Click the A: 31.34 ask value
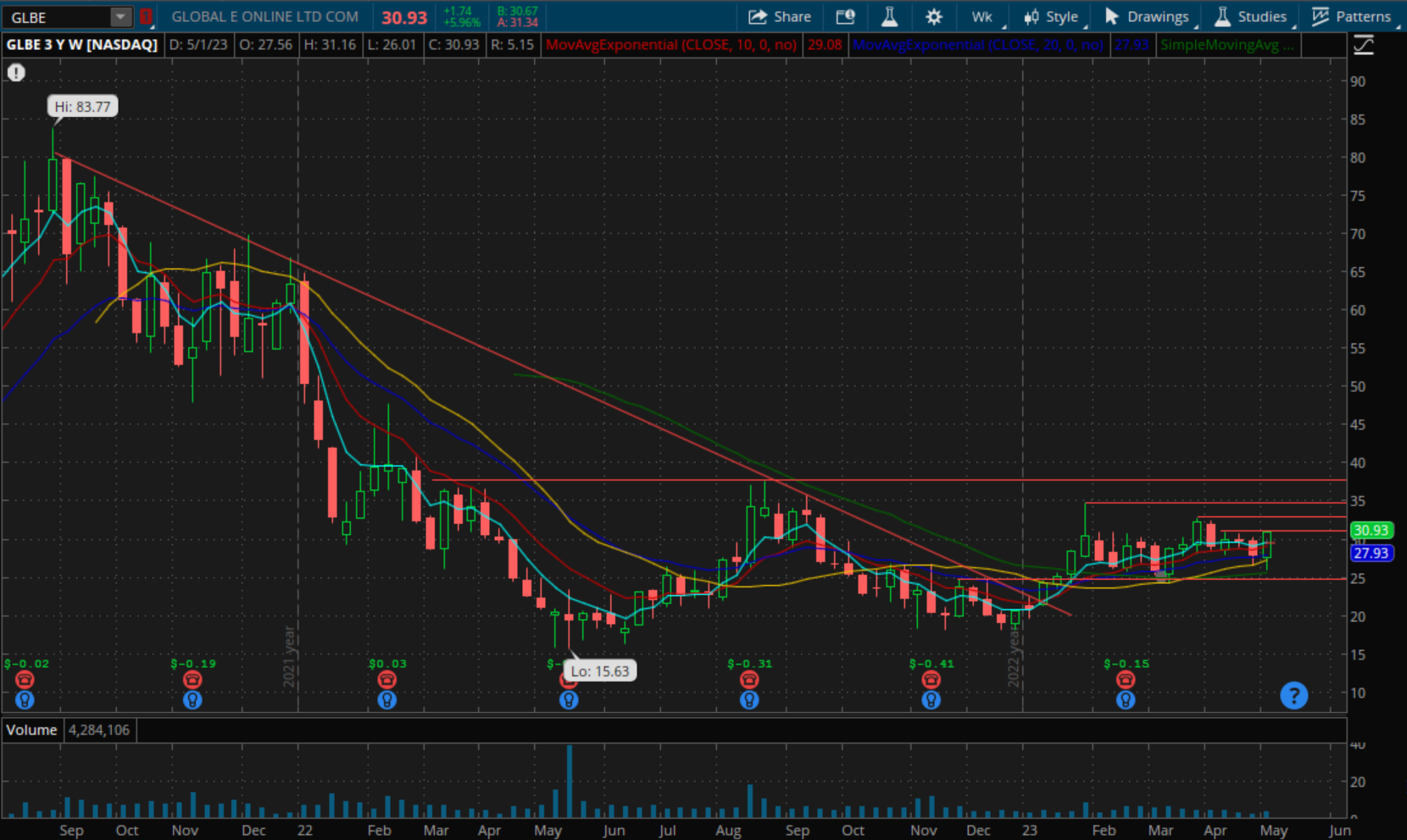 coord(517,23)
